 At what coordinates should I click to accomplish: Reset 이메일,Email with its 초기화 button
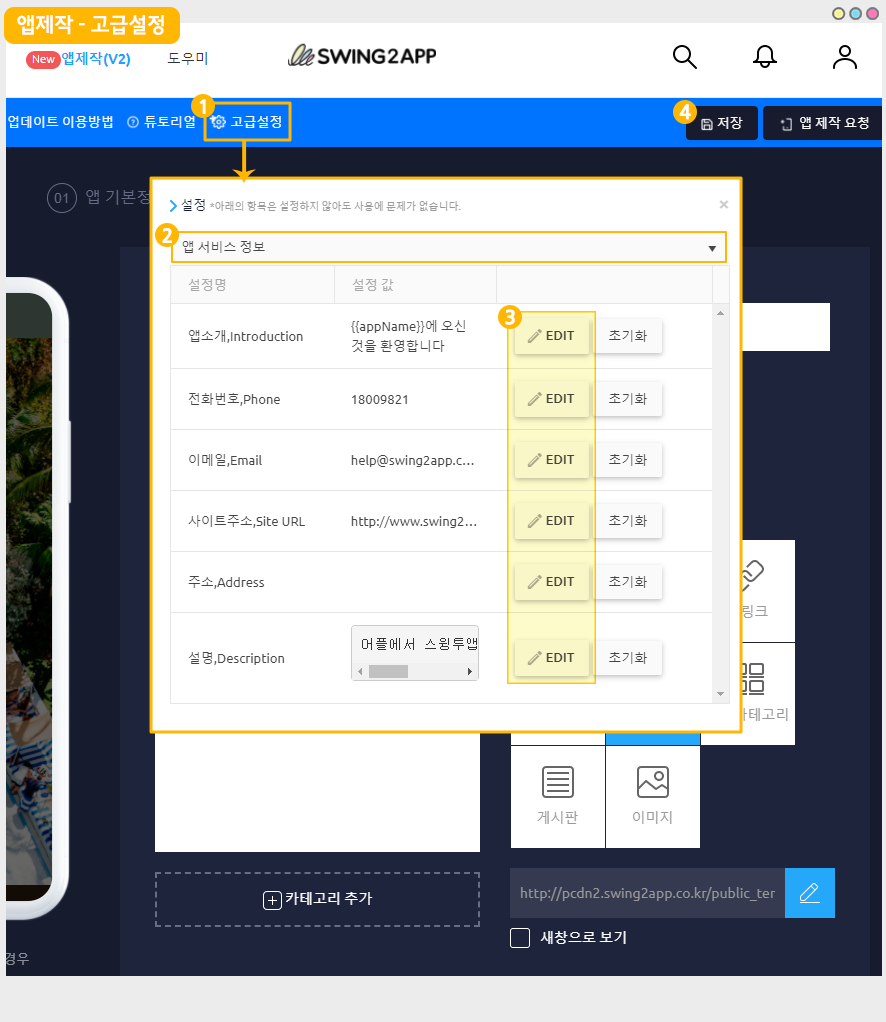point(628,459)
